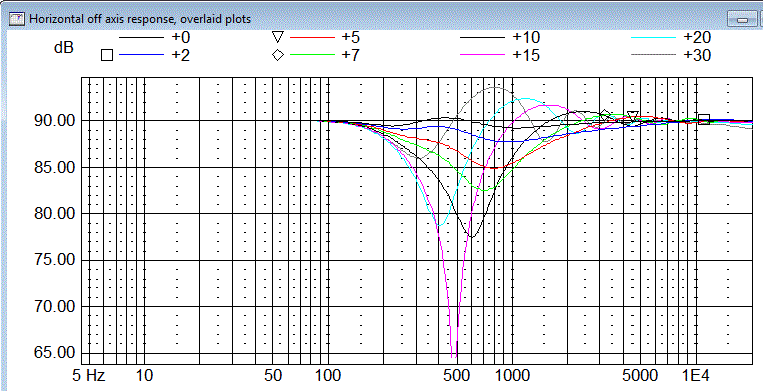Click the +2 legend label
This screenshot has height=391, width=763.
(x=180, y=55)
